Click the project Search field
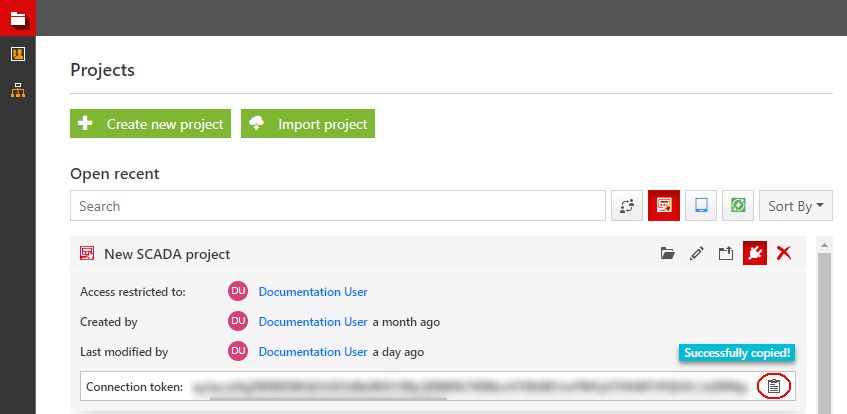This screenshot has width=847, height=414. pos(338,205)
